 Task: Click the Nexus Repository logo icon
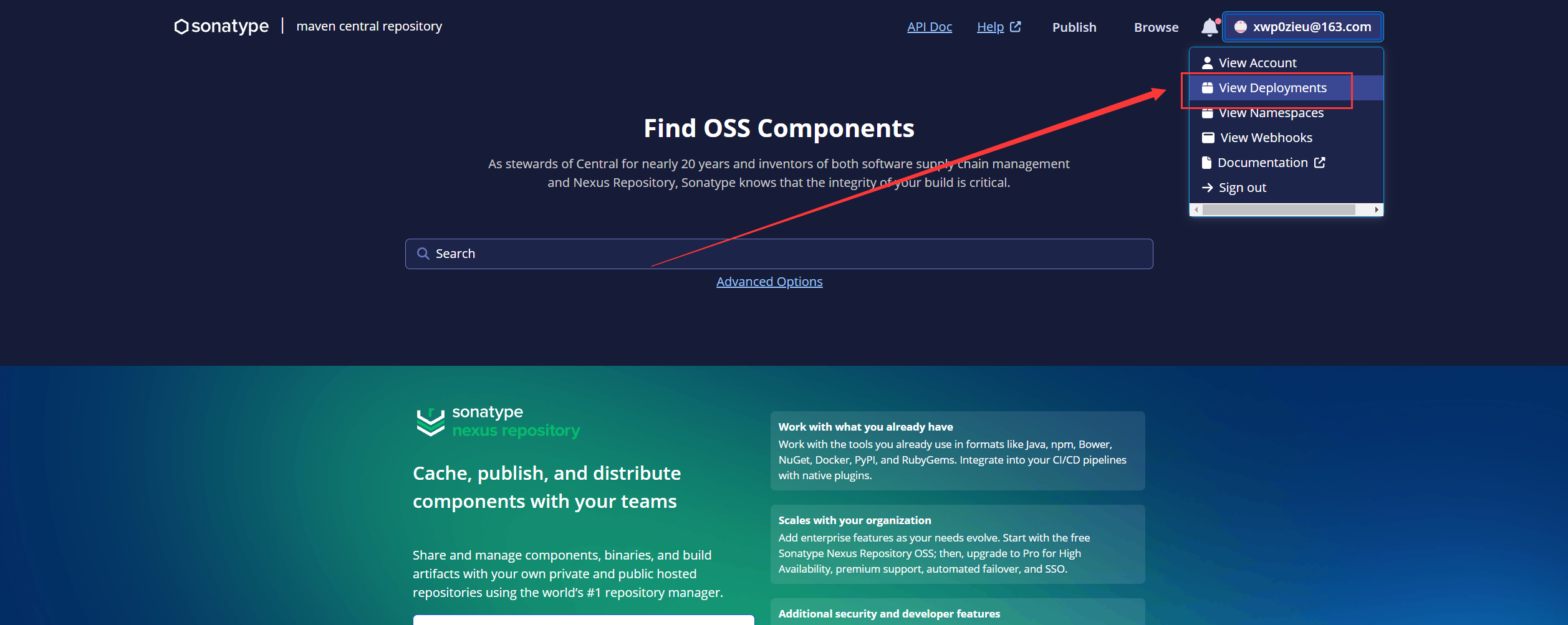pos(431,422)
